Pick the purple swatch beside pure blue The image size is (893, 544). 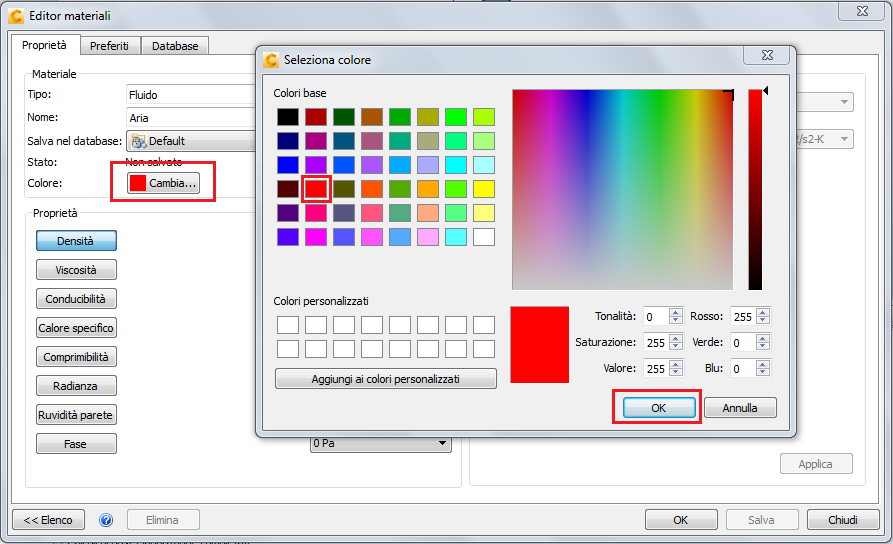[x=316, y=165]
